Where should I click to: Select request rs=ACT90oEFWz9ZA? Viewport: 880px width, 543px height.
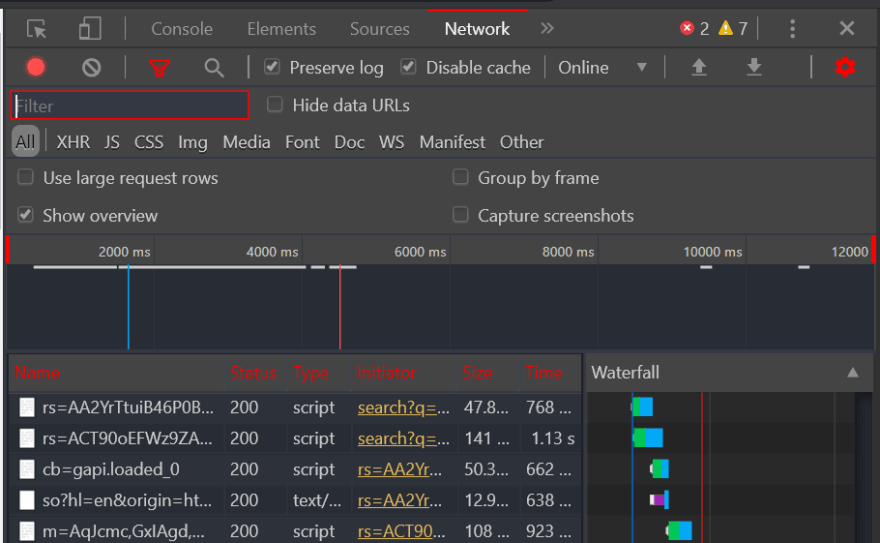[x=127, y=438]
